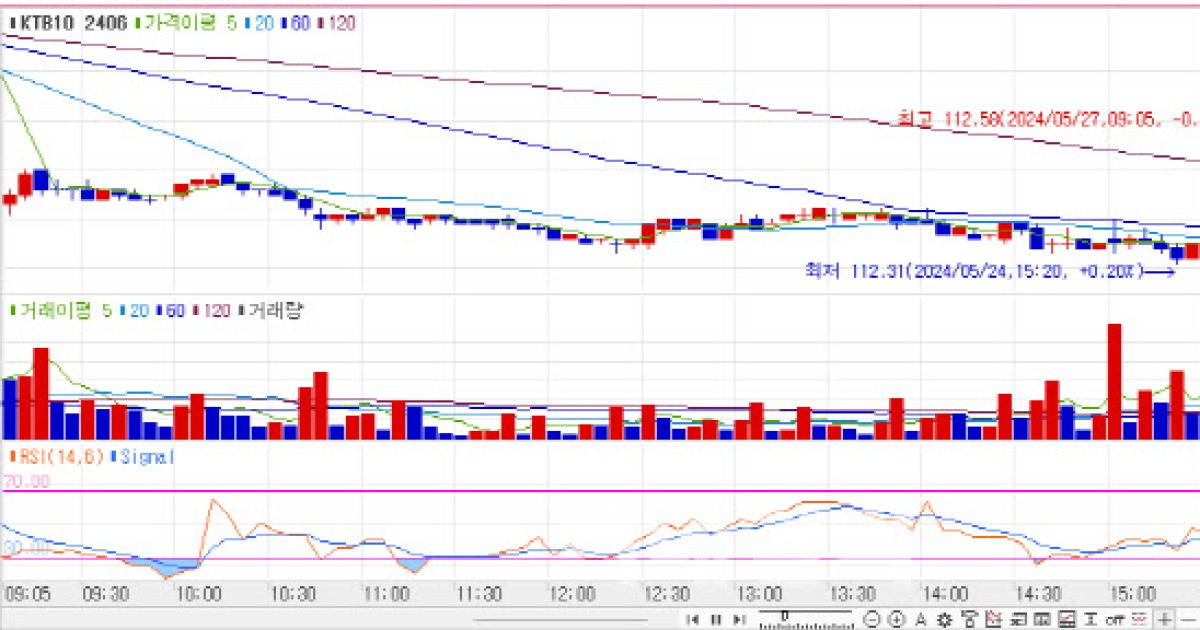
Task: Click the 최고 112.58 high-price annotation
Action: pyautogui.click(x=1046, y=120)
